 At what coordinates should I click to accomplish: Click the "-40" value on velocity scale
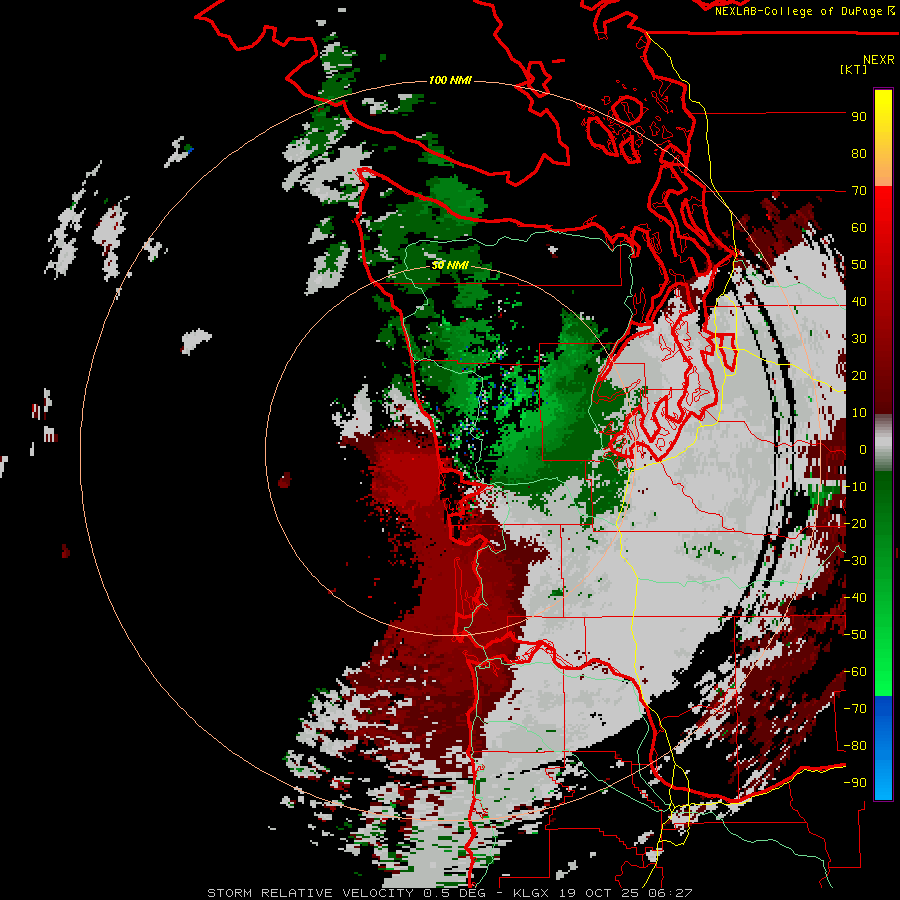point(855,598)
